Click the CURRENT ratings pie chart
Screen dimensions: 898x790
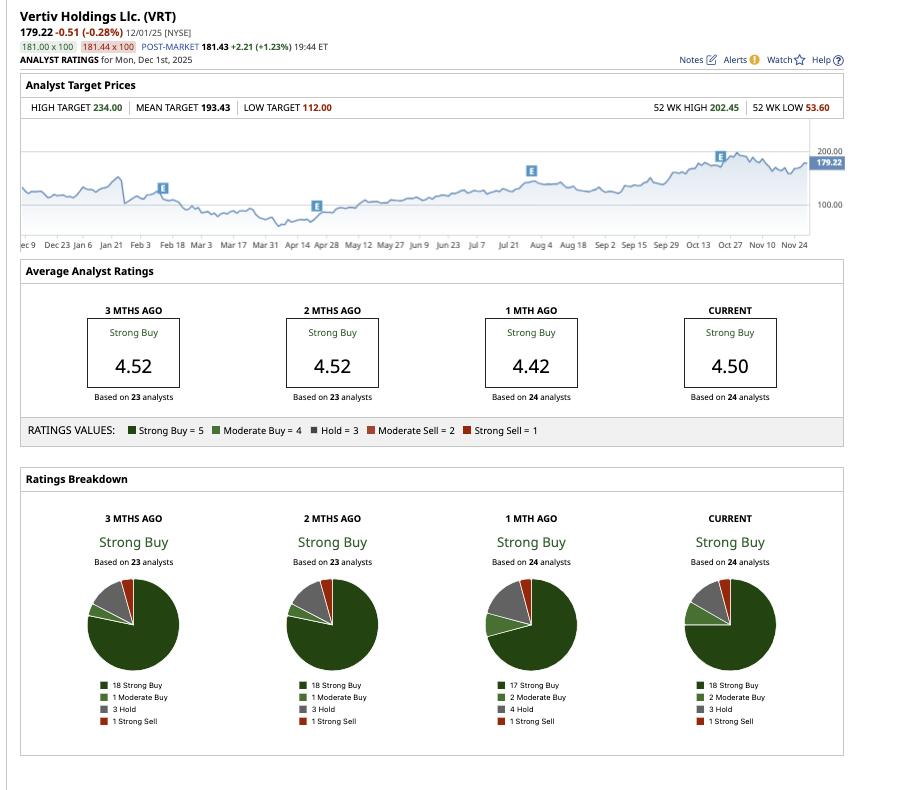pos(729,624)
